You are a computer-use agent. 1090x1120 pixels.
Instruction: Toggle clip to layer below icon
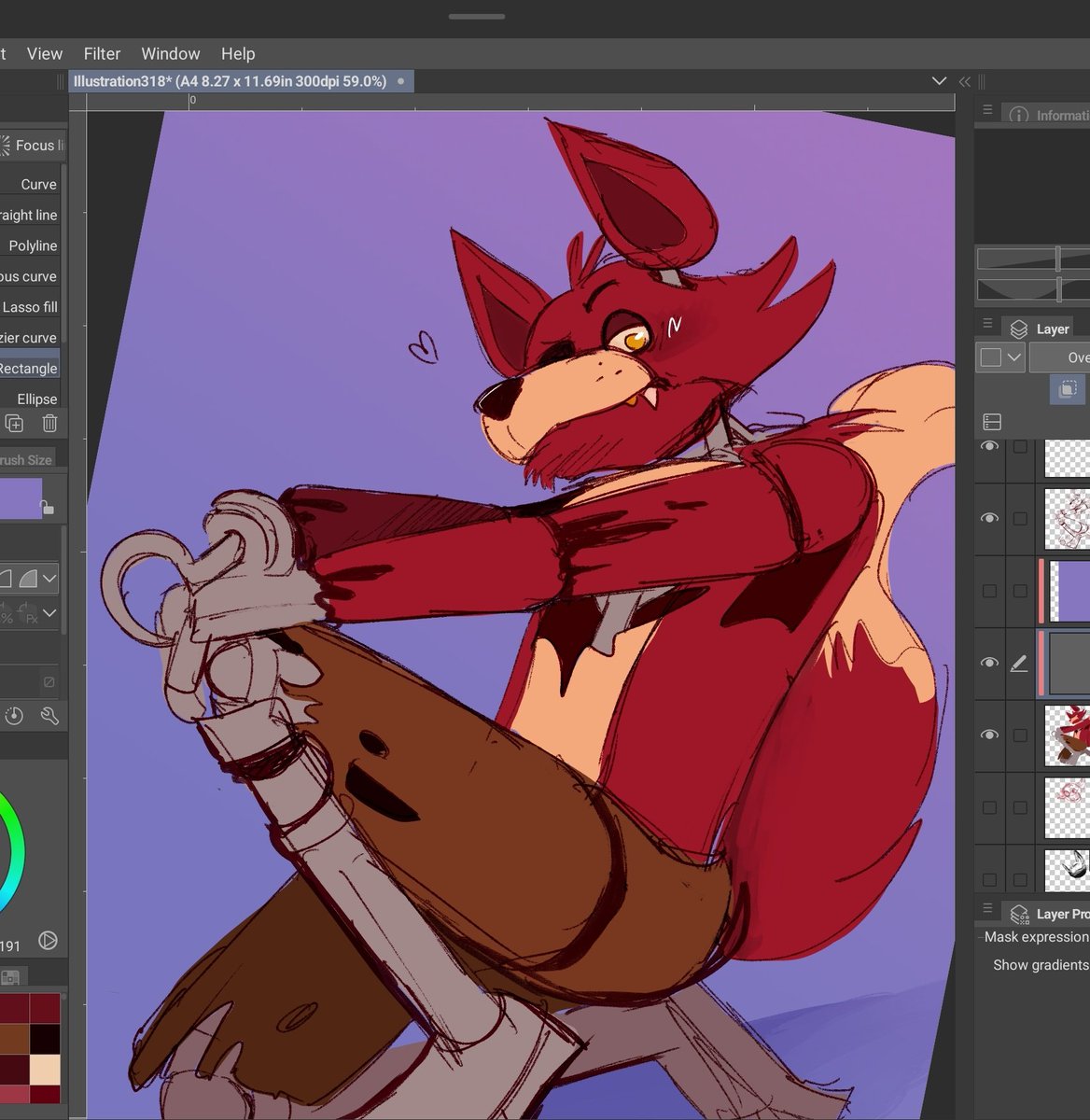click(1068, 389)
